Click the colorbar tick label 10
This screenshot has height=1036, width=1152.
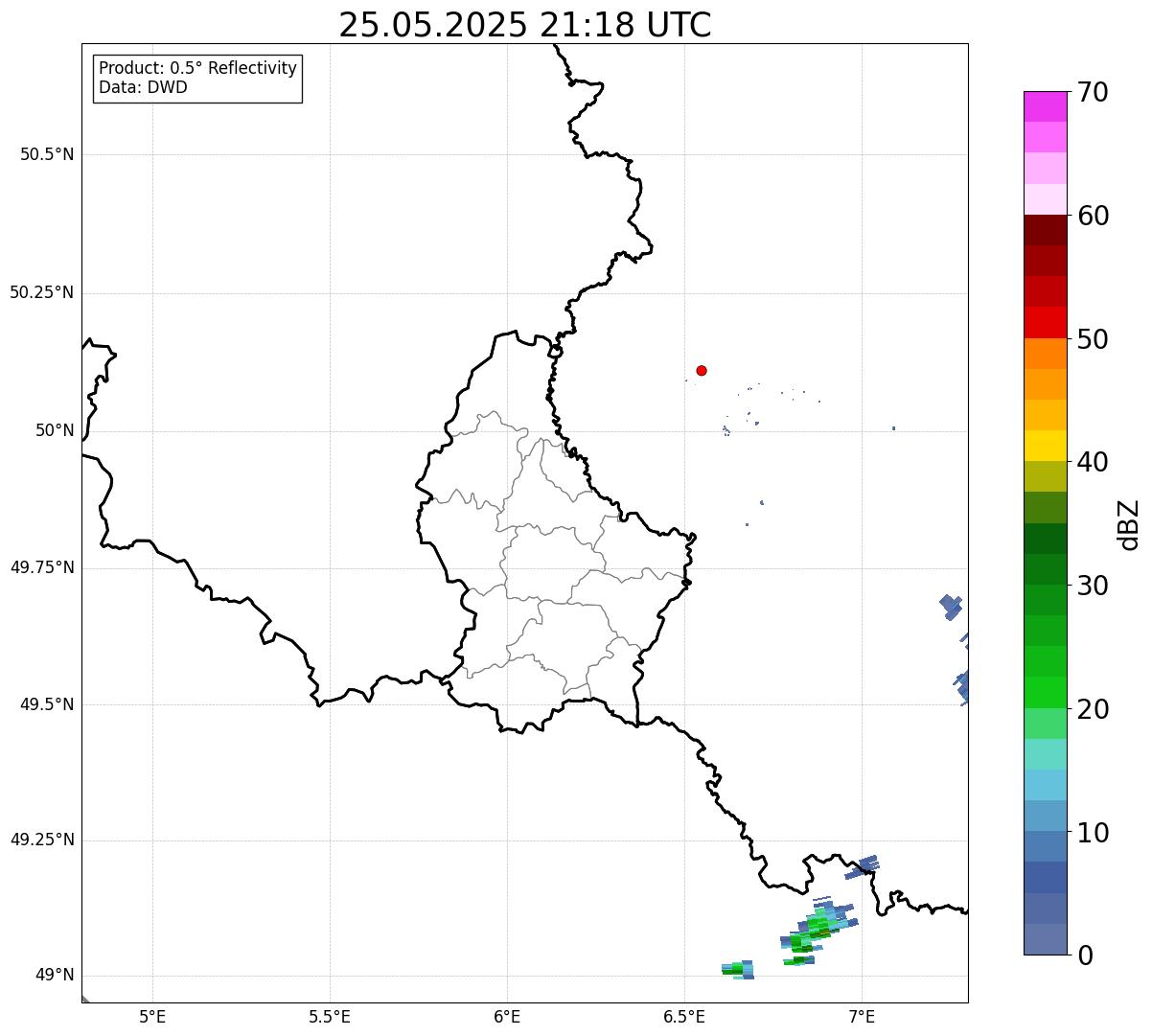tap(1093, 833)
